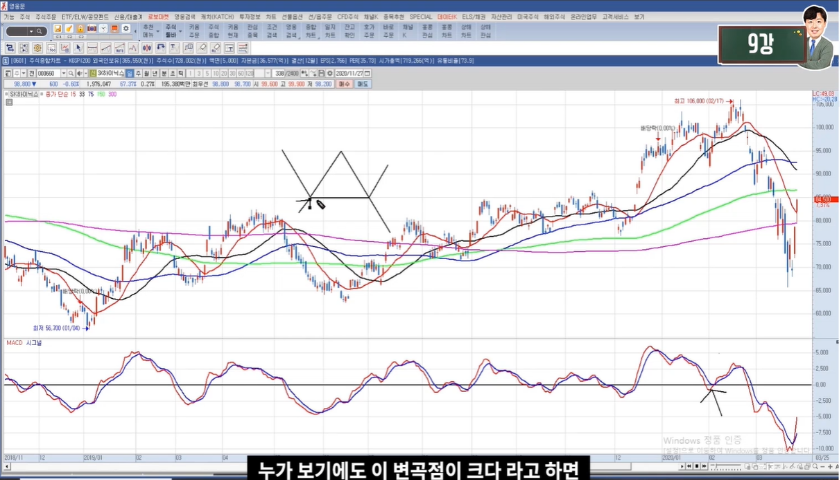
Task: Click the red 매수 buy button
Action: tap(344, 84)
